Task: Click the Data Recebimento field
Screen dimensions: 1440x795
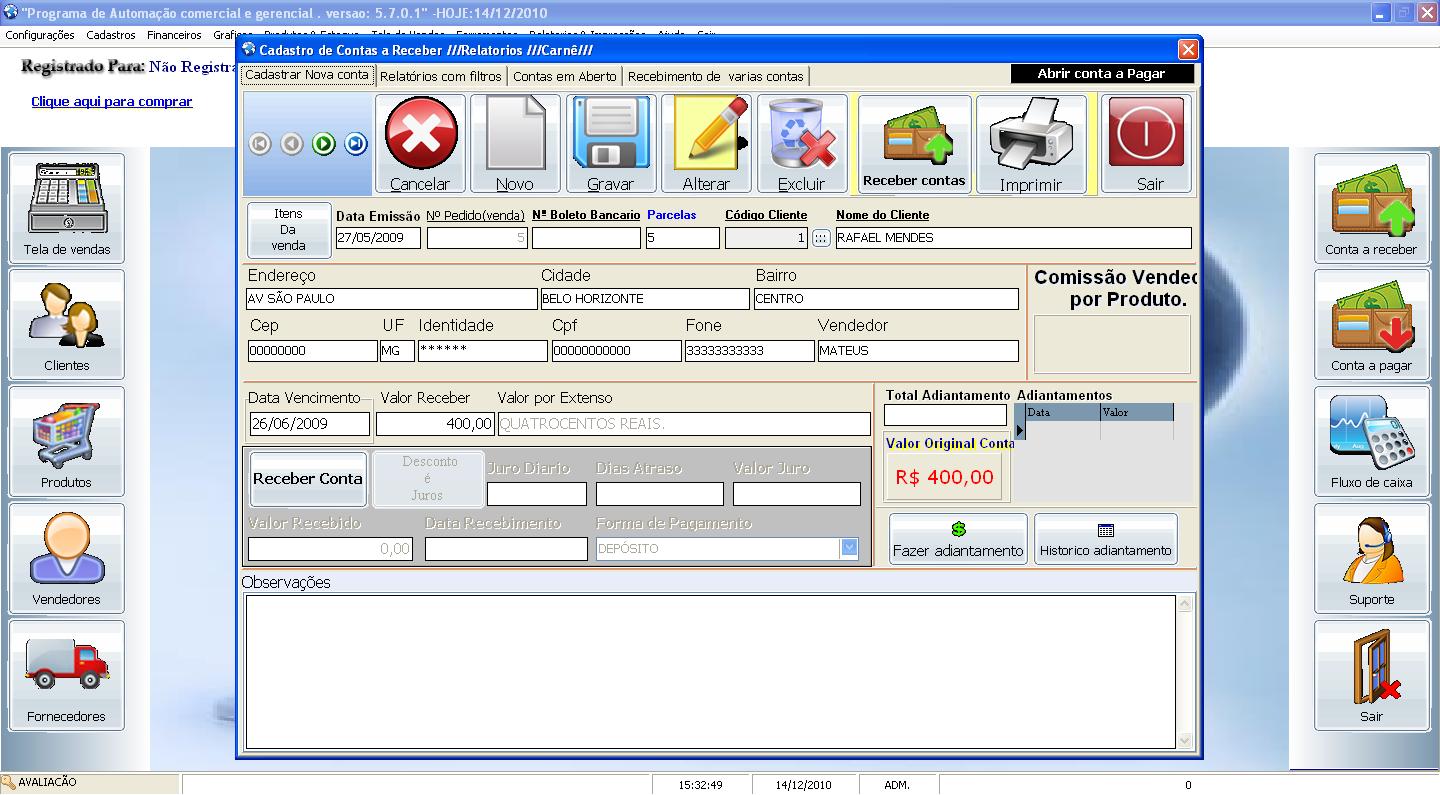Action: [506, 549]
